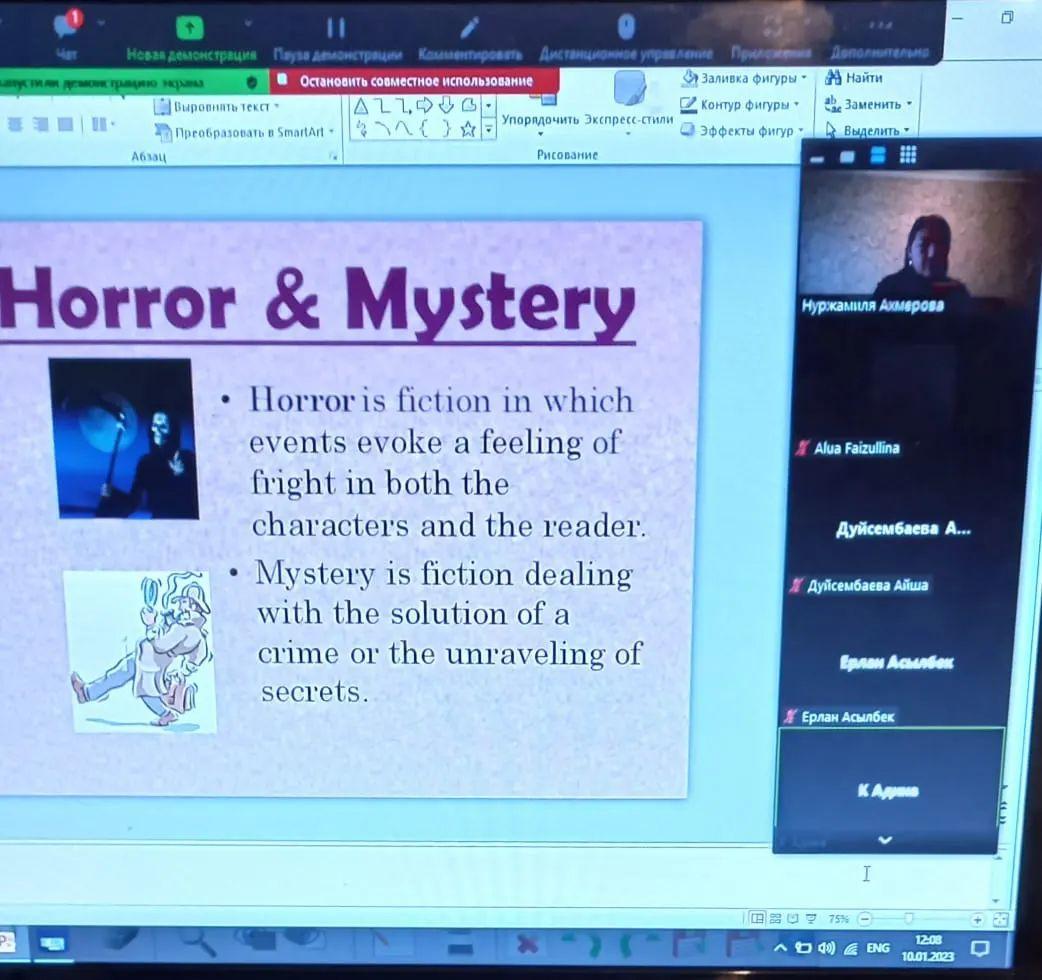This screenshot has height=980, width=1042.
Task: Open the Align Text menu
Action: point(217,106)
